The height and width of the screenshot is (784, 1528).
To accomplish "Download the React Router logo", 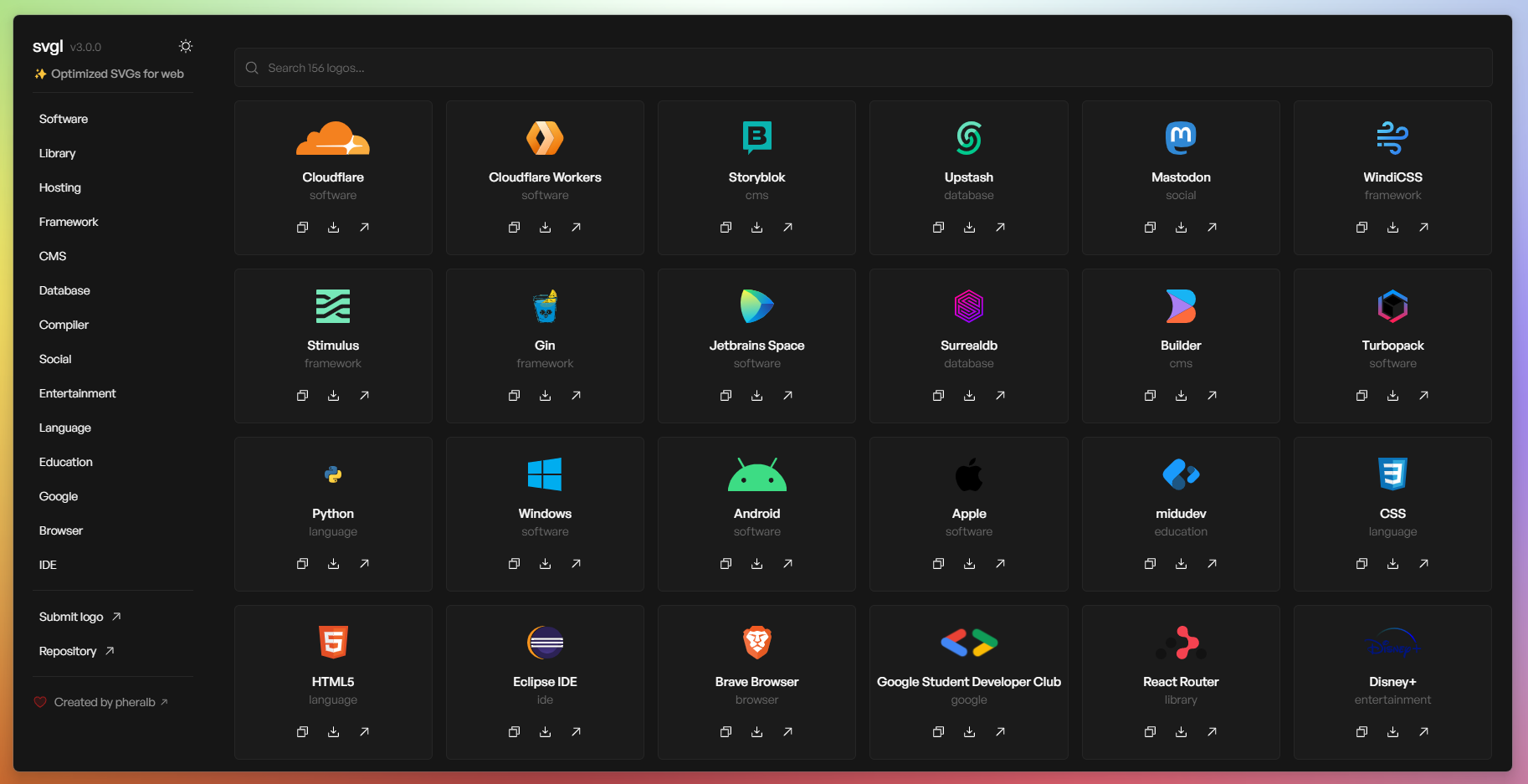I will click(1181, 732).
